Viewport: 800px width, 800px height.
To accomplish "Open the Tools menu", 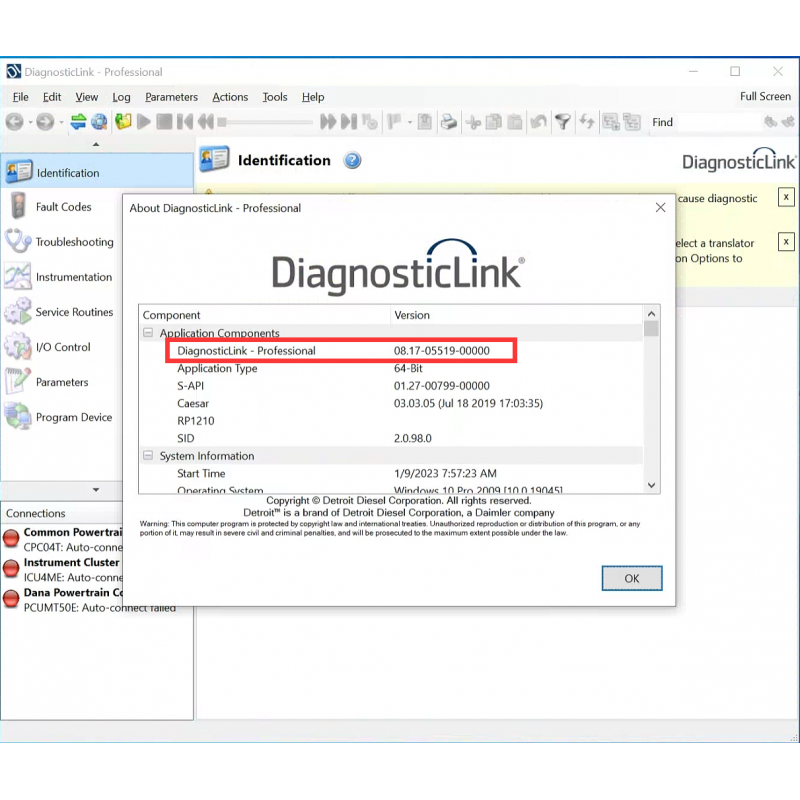I will point(274,97).
